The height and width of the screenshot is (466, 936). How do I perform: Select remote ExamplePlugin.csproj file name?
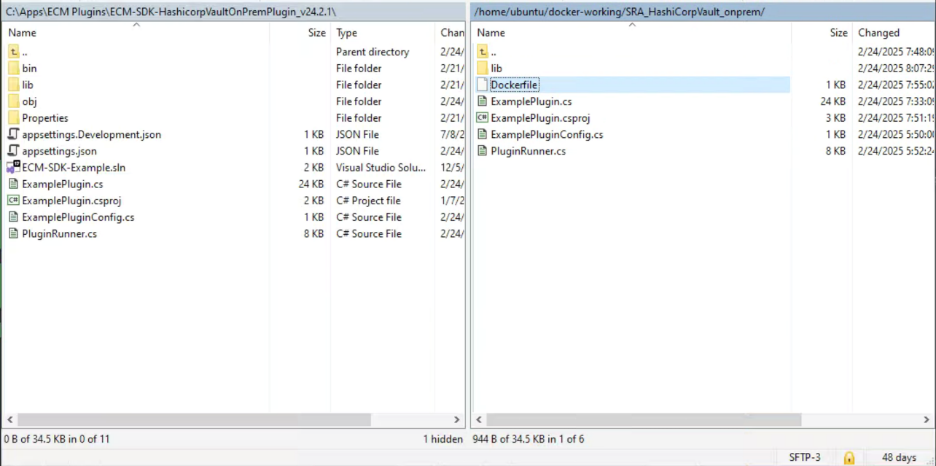click(x=541, y=118)
